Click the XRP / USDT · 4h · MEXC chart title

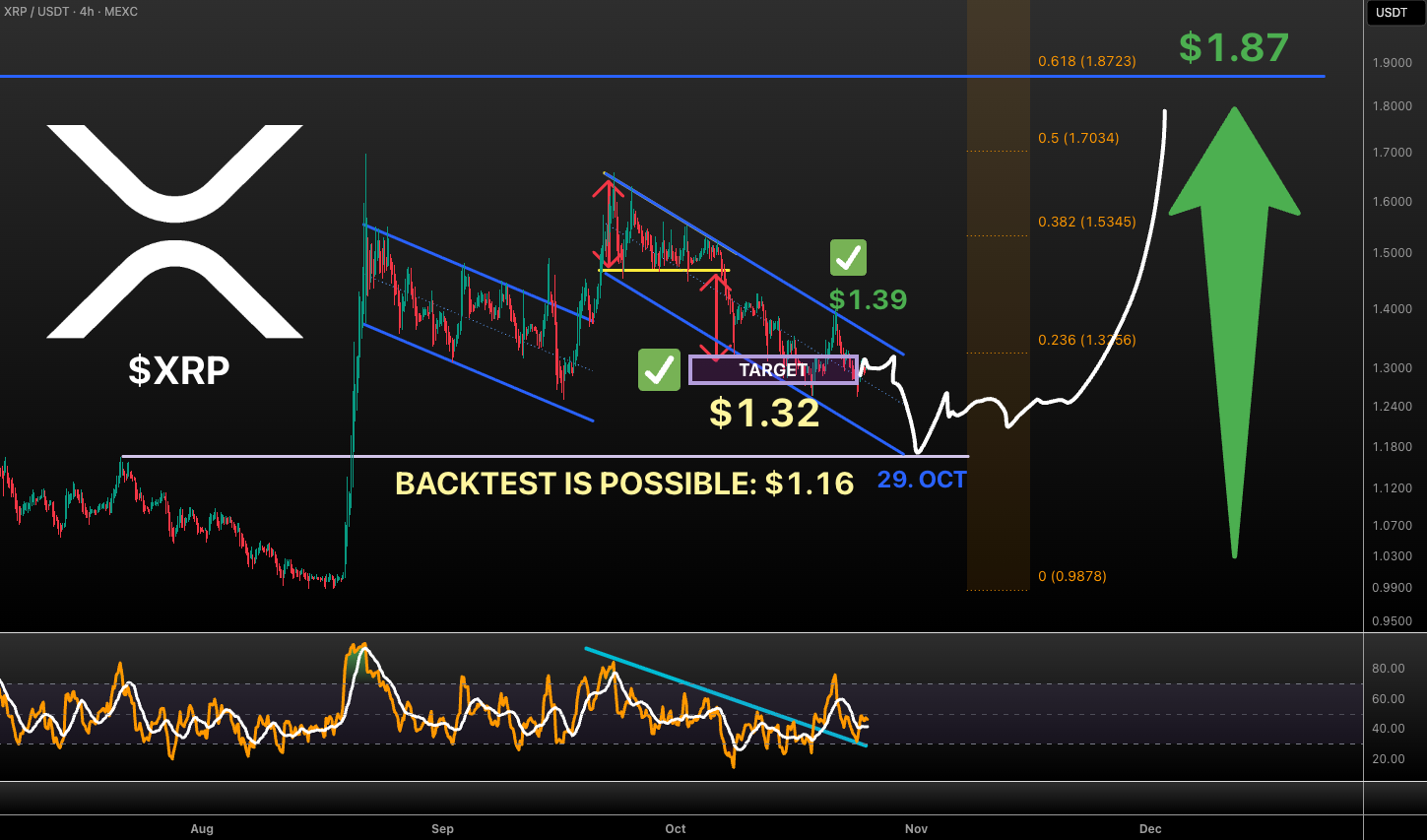coord(71,12)
